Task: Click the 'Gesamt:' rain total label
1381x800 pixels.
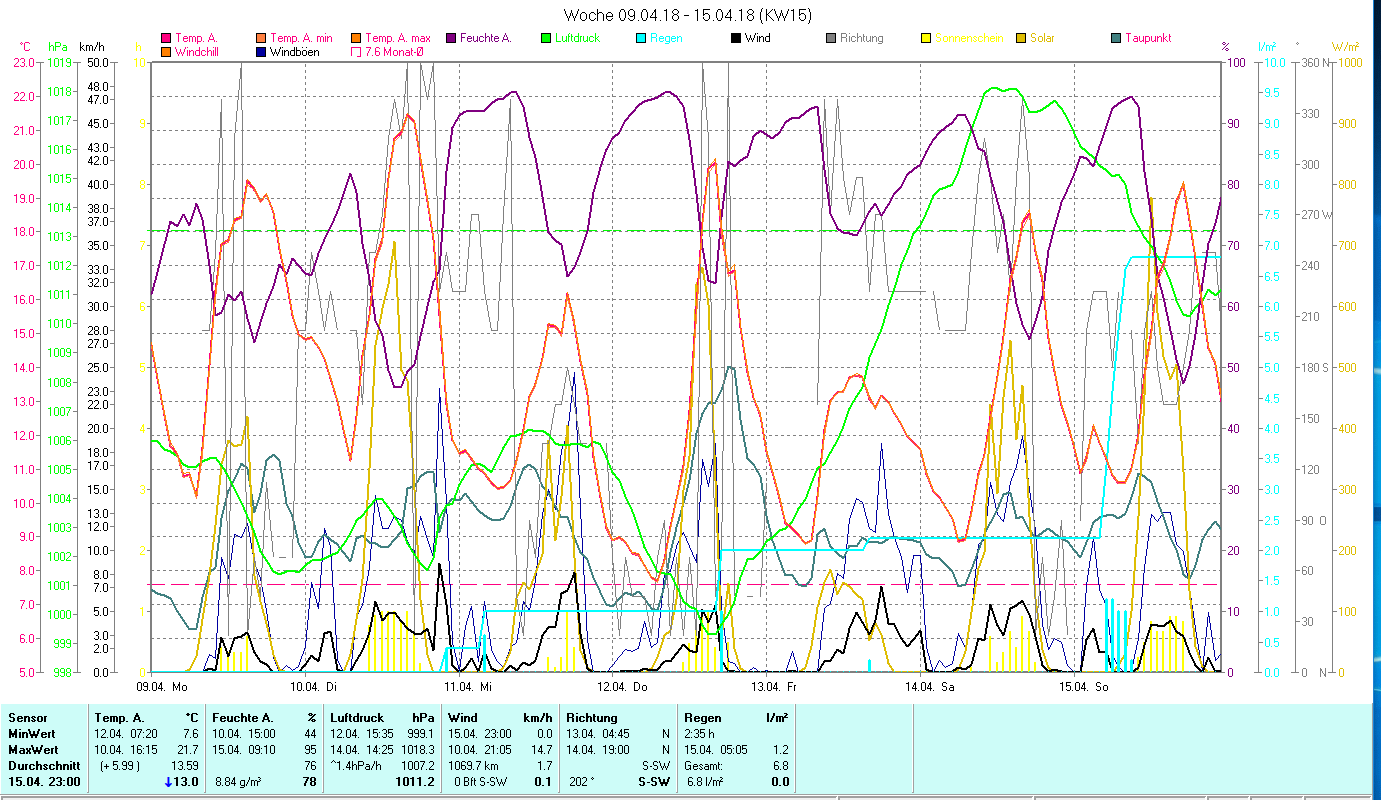Action: click(703, 766)
